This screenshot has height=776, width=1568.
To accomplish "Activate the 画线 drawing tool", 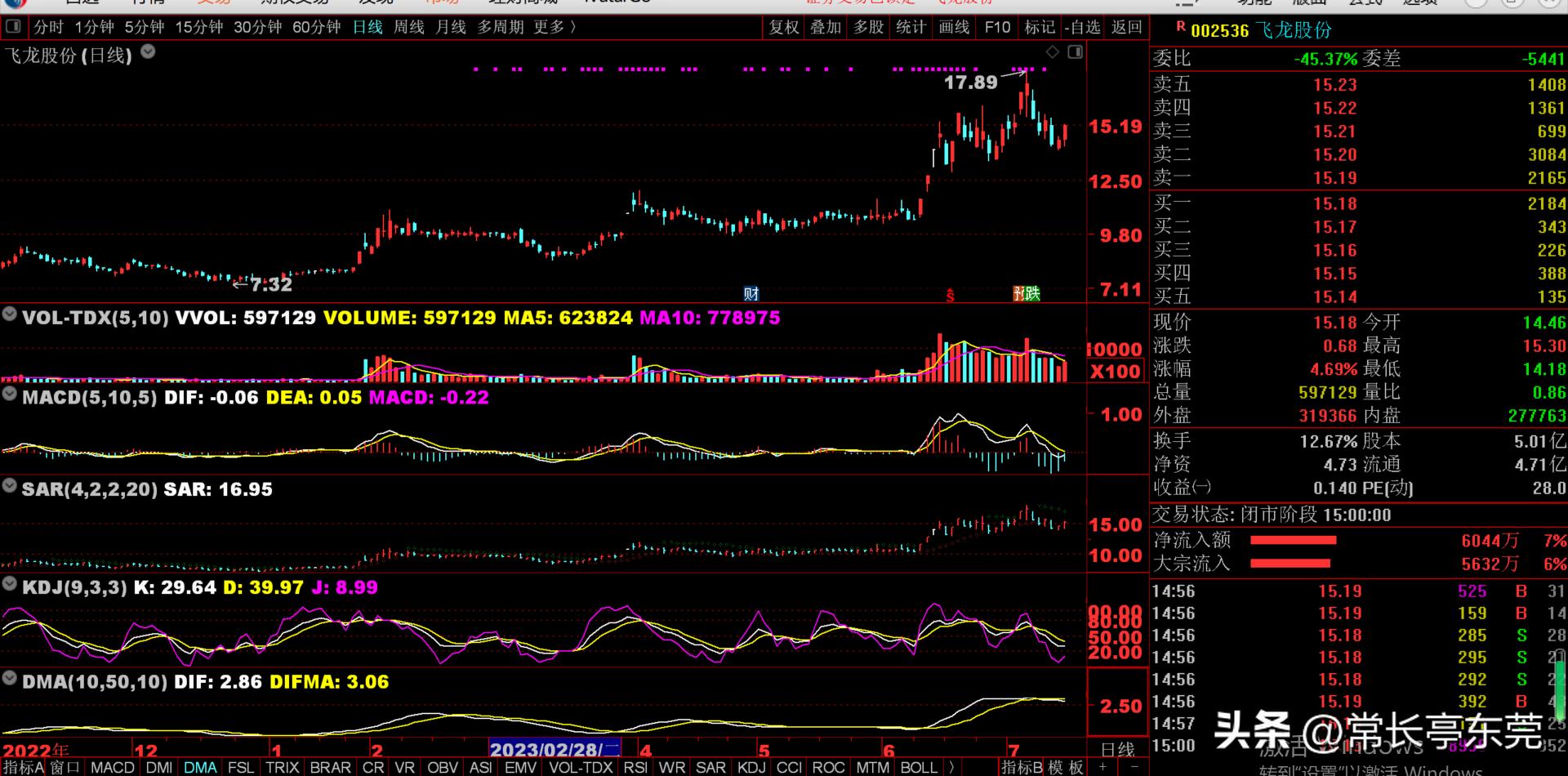I will 954,27.
